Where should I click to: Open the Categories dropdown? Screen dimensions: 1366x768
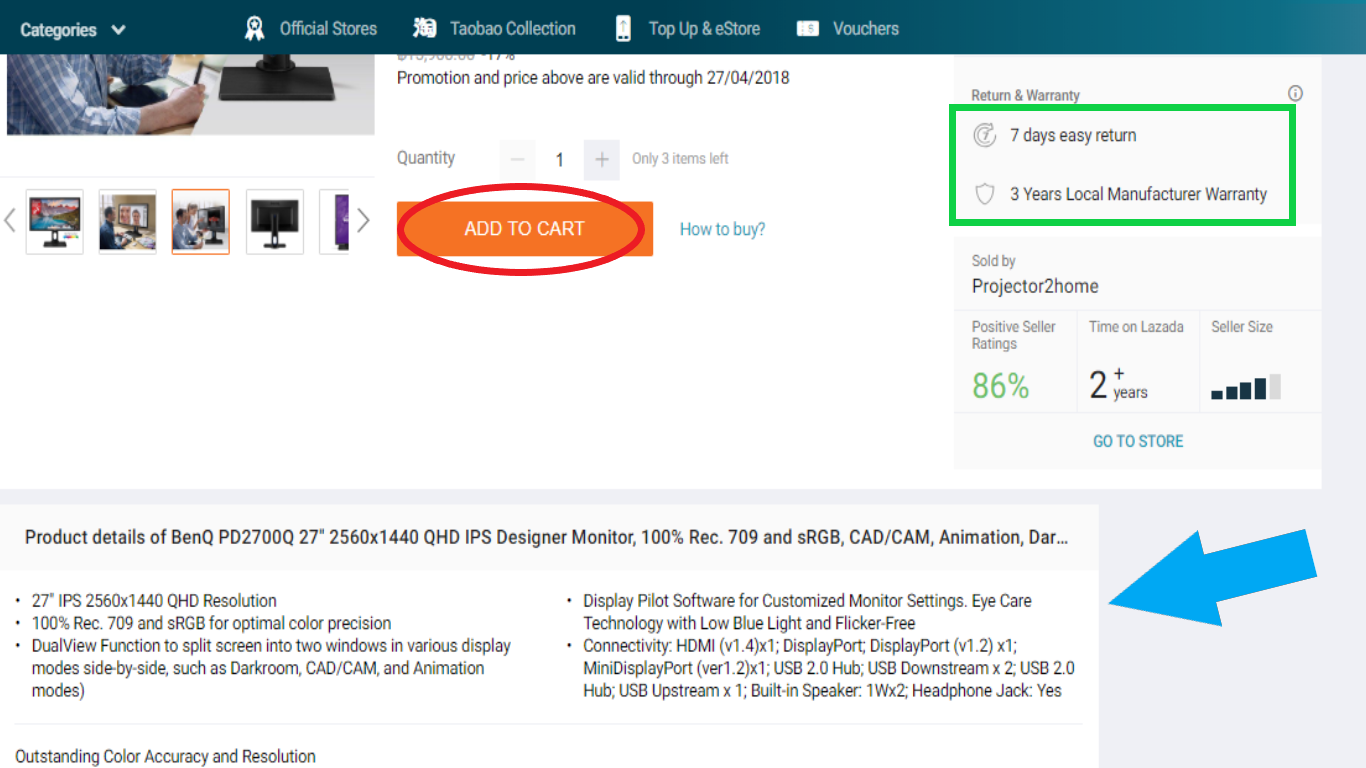click(73, 30)
